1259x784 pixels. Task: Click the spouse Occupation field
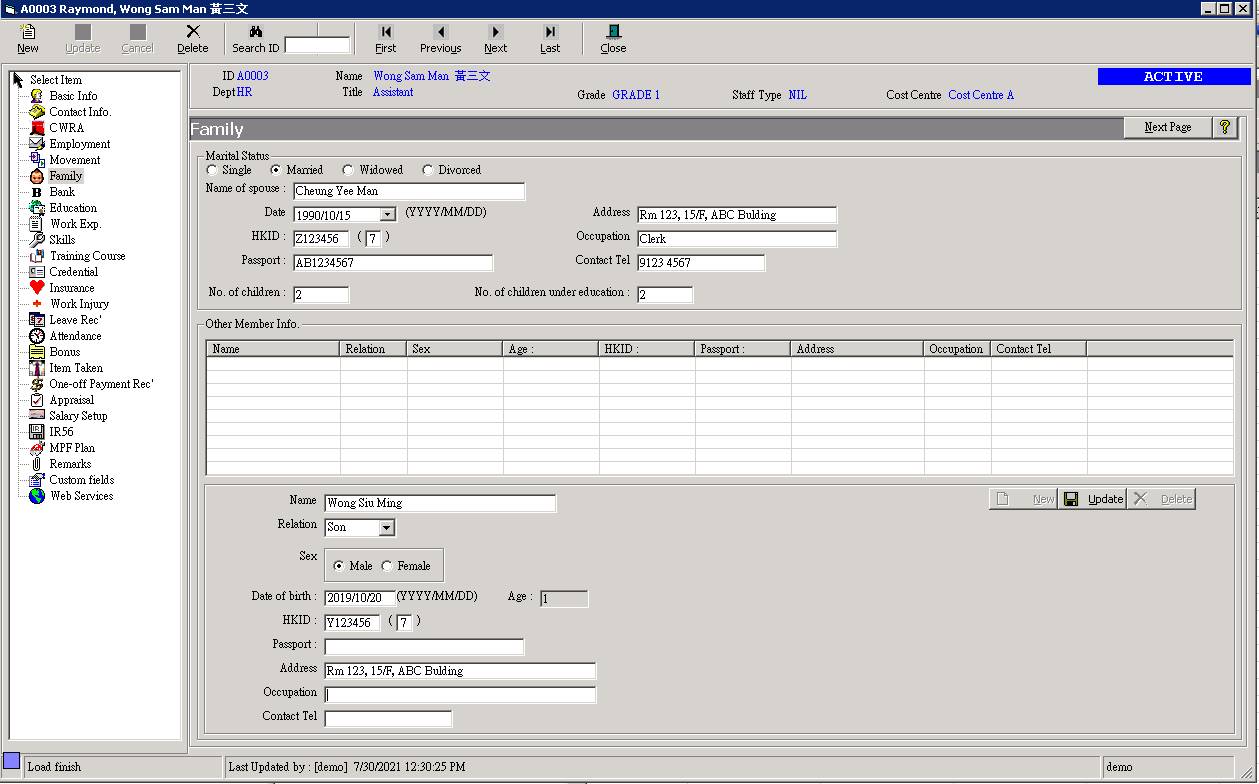pos(737,239)
